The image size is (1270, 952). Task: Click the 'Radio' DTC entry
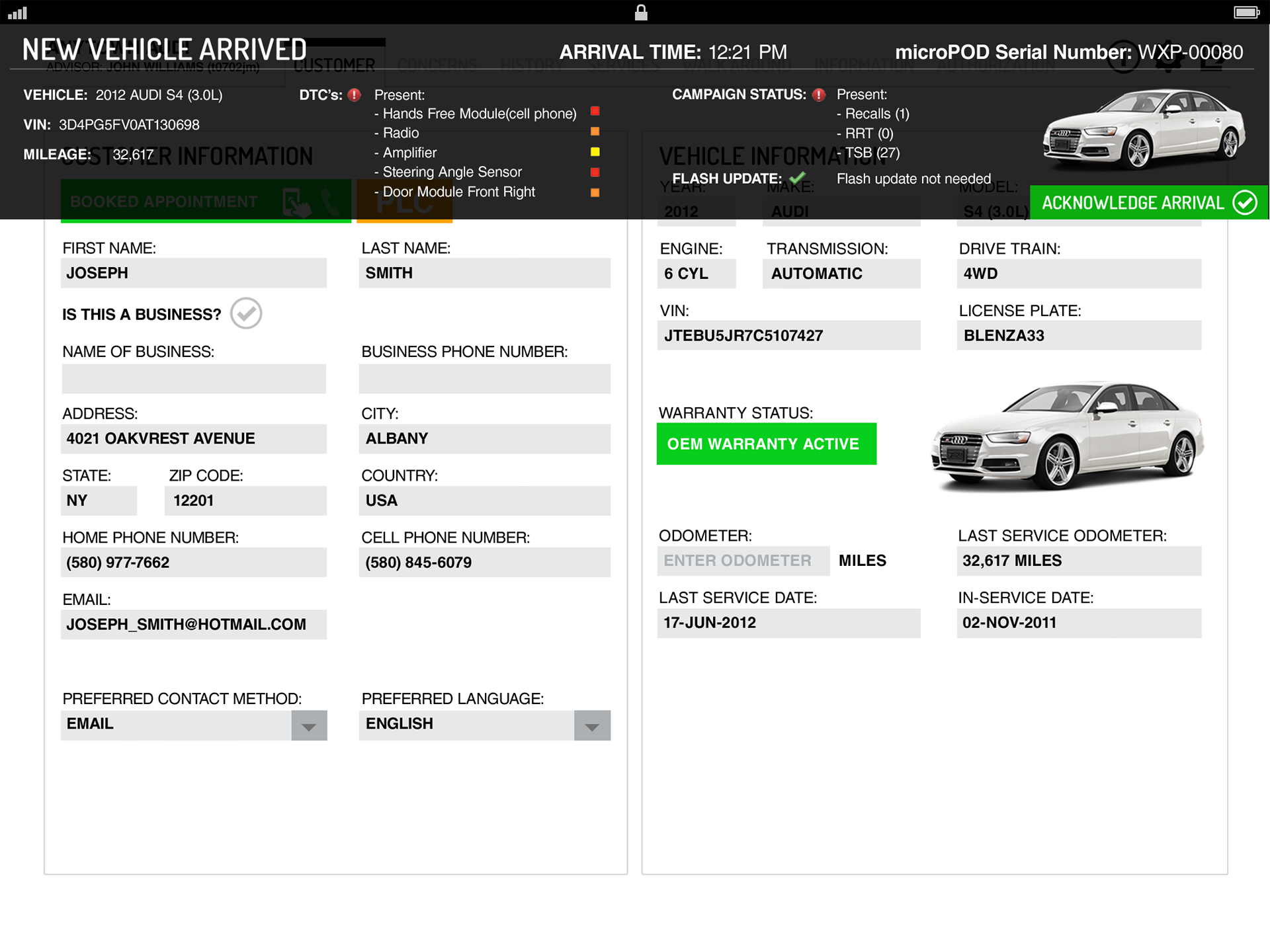397,133
